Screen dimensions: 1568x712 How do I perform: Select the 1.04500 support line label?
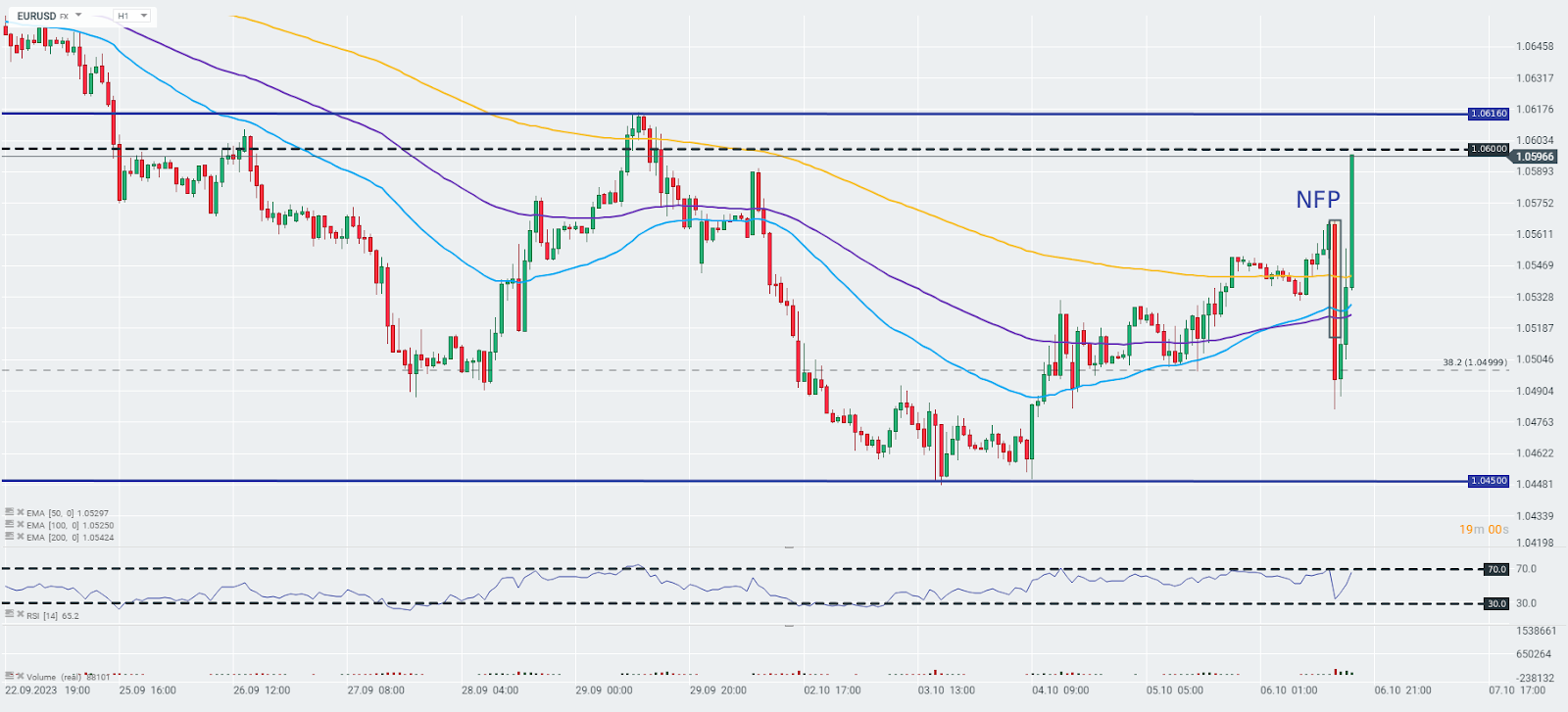tap(1489, 481)
